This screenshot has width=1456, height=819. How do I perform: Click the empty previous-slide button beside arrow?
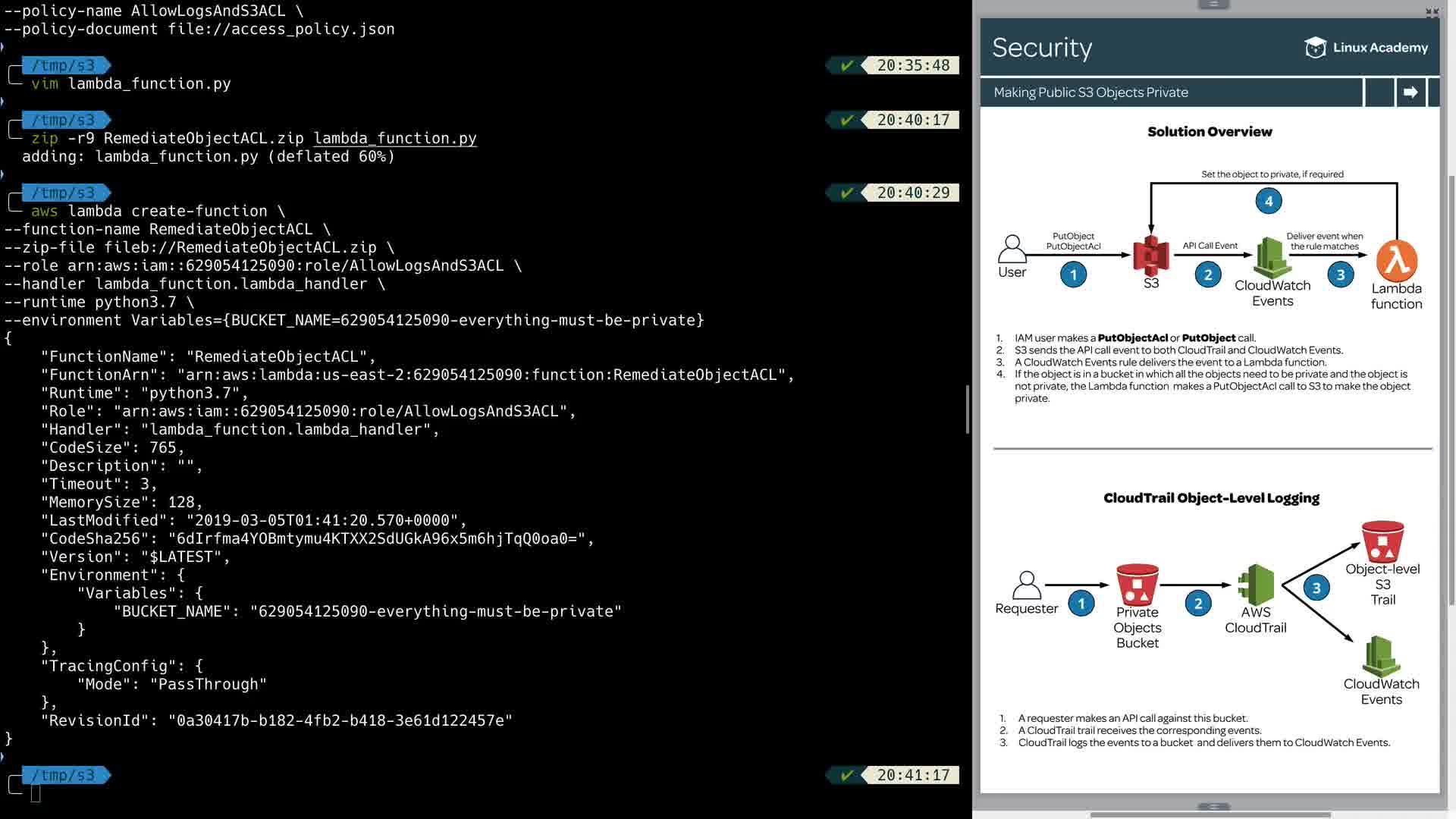tap(1379, 93)
